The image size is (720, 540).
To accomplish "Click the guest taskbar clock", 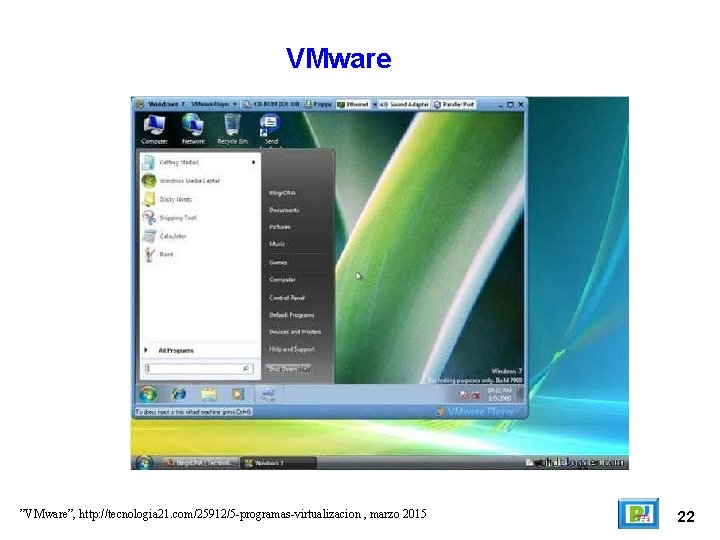I will pos(500,394).
